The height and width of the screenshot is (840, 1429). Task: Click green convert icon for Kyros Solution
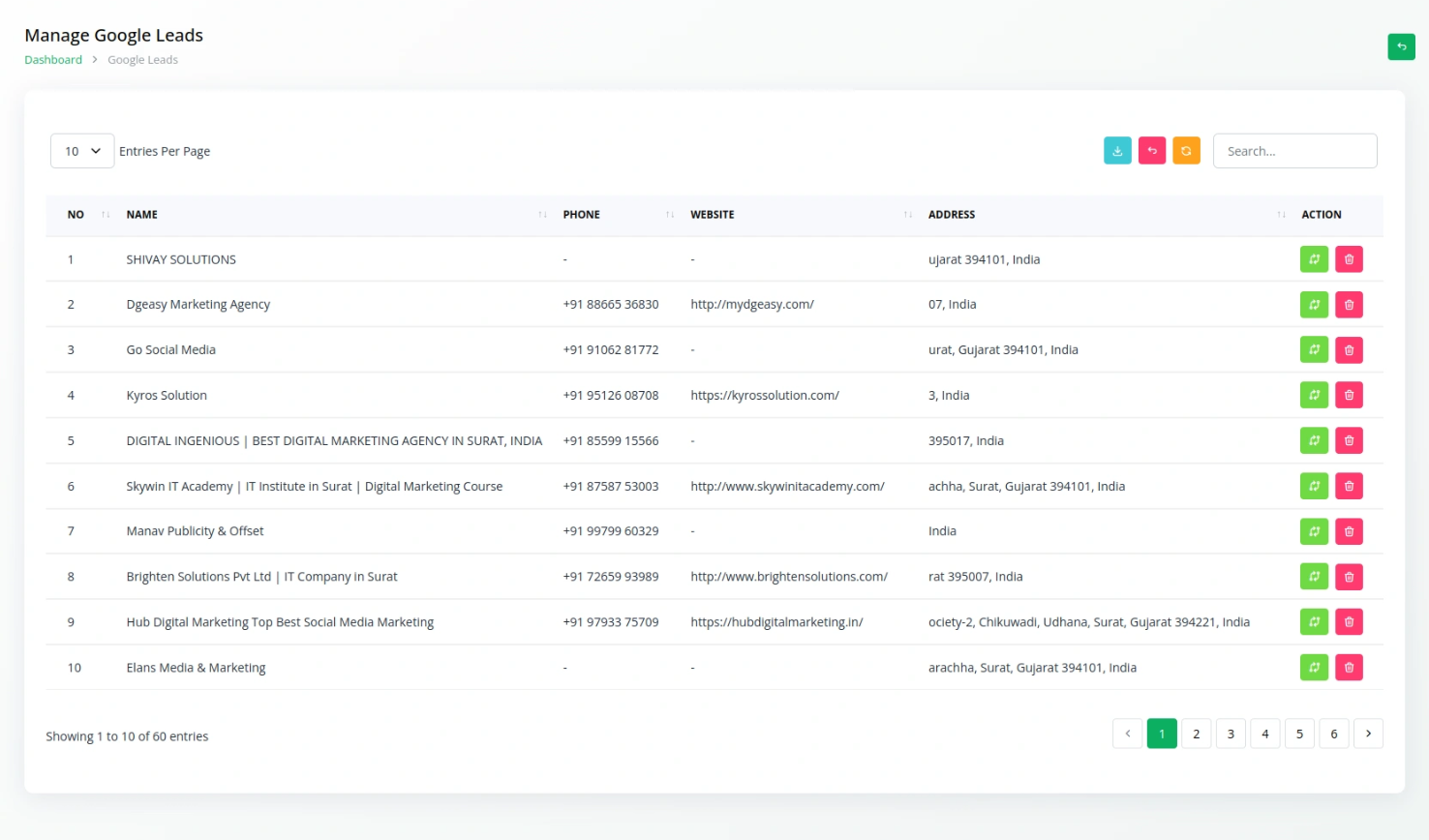(1314, 395)
